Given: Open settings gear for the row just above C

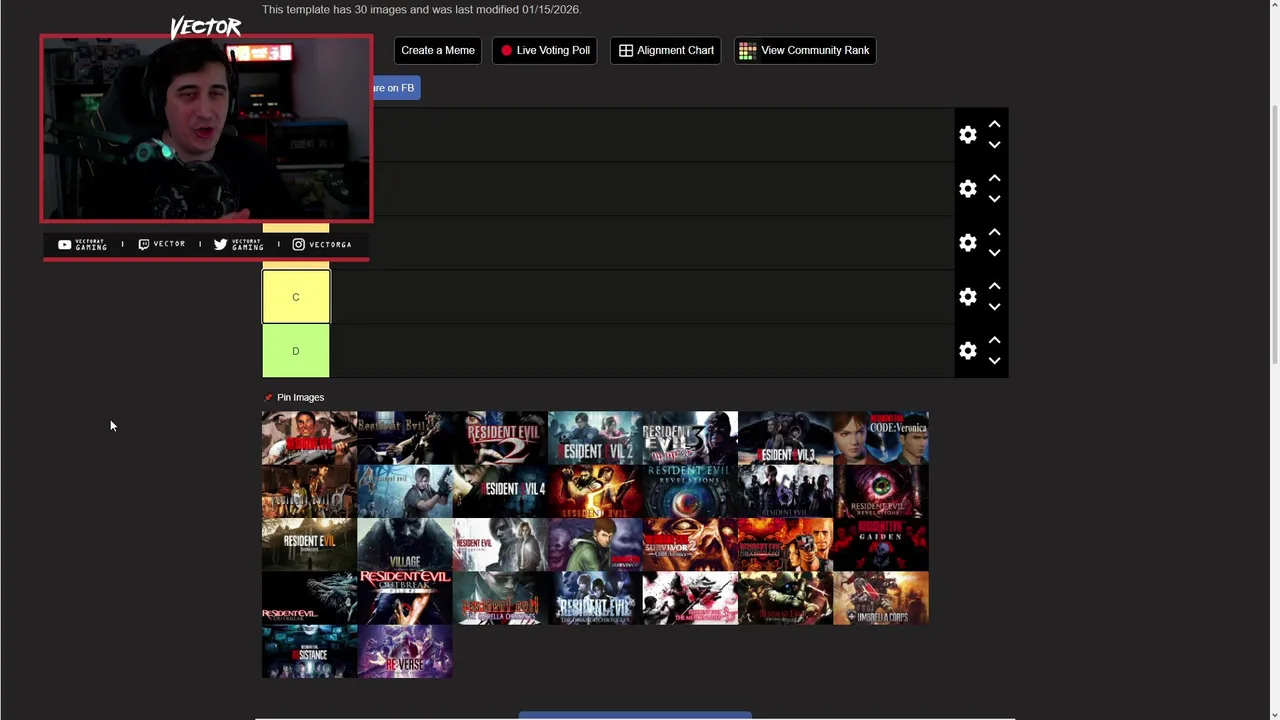Looking at the screenshot, I should (967, 243).
